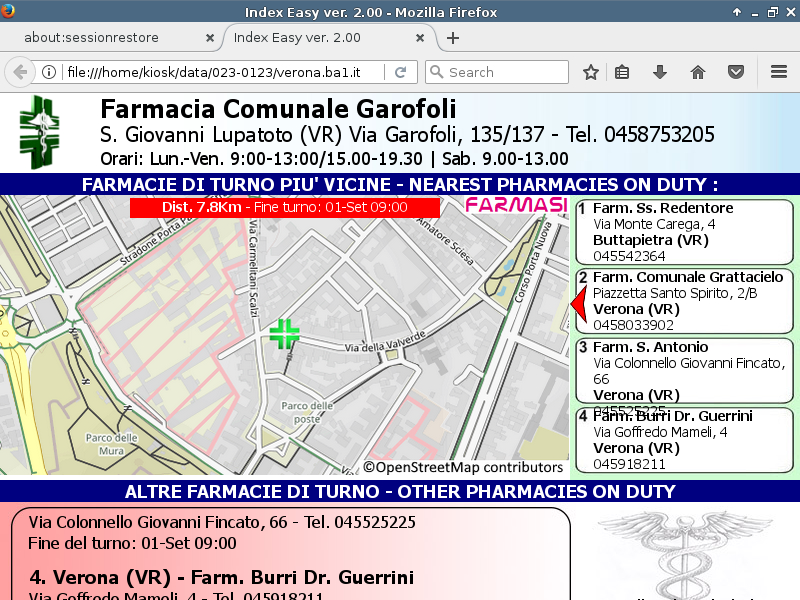
Task: Open the Pocket save icon
Action: [736, 72]
